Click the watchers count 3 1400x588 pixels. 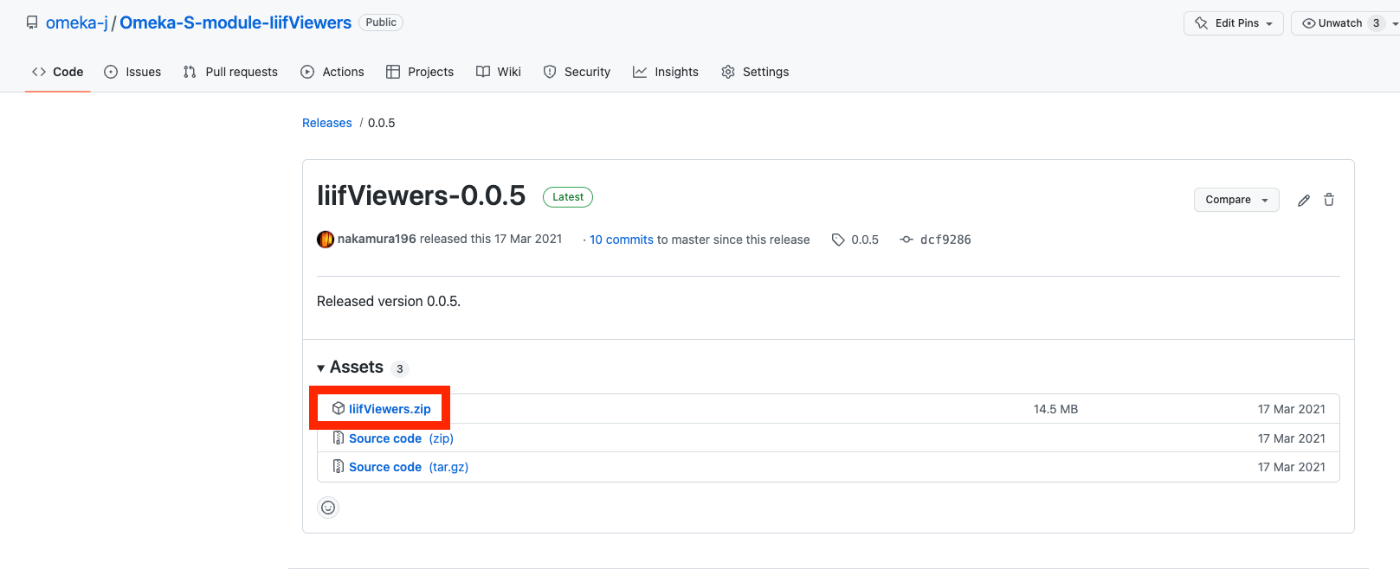coord(1376,23)
